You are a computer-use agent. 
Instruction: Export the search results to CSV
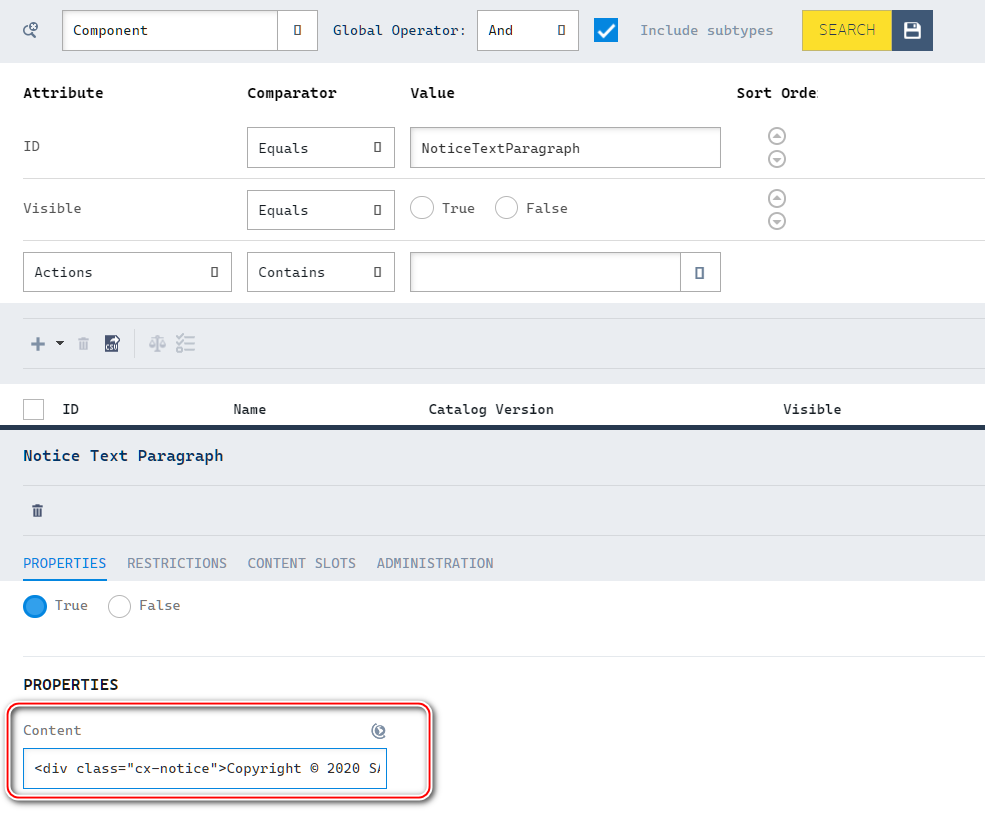[111, 343]
